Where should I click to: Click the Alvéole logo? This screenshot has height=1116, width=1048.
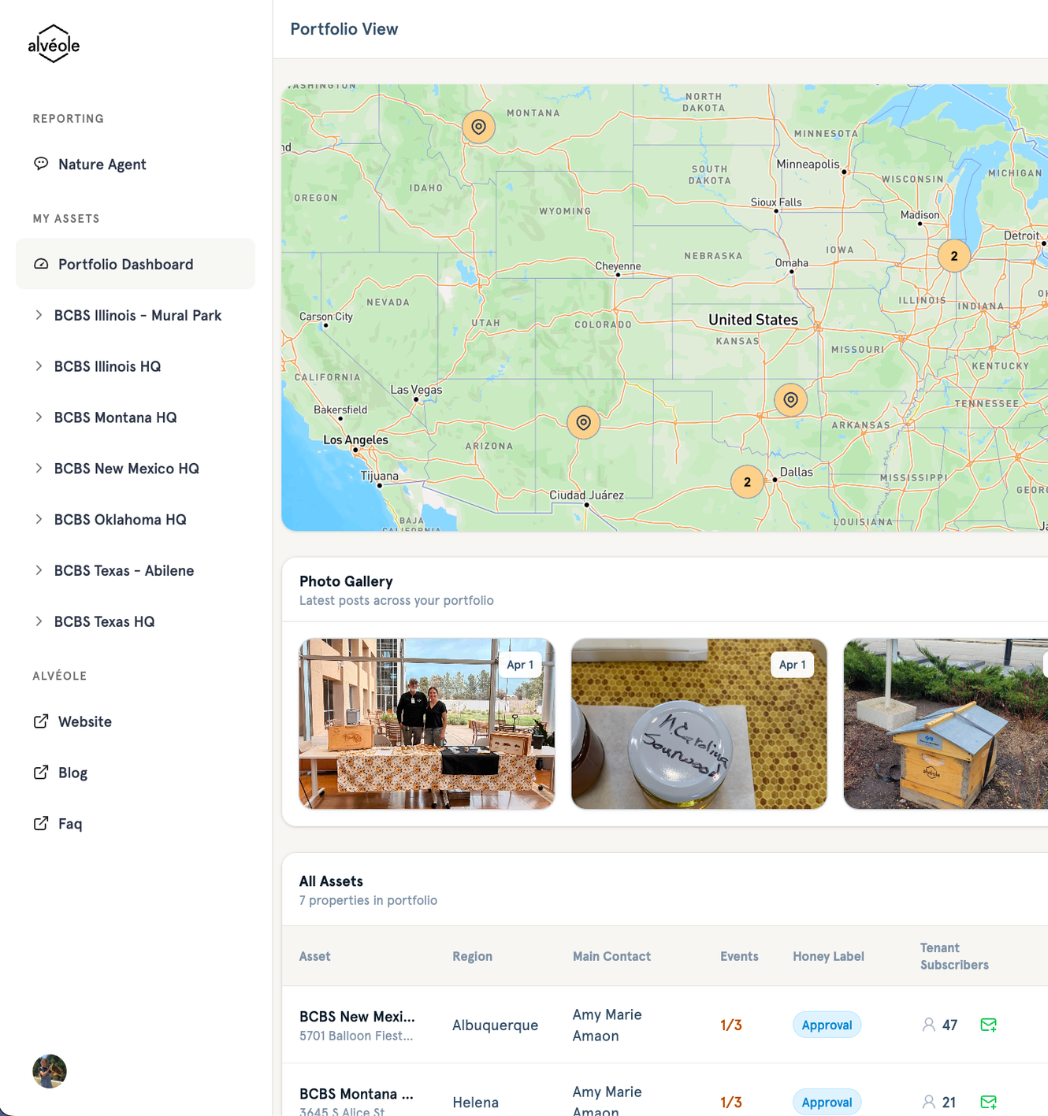(53, 44)
